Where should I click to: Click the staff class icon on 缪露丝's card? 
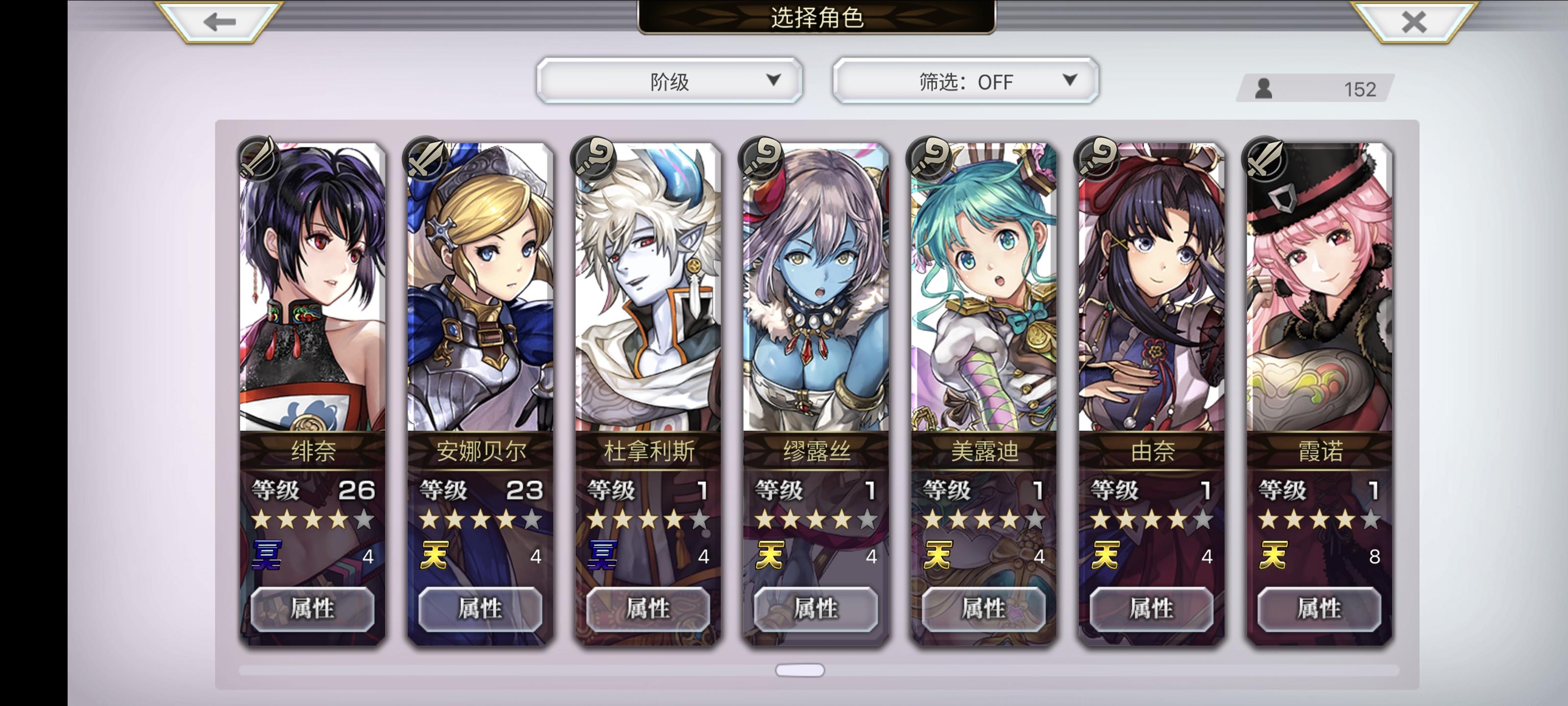point(762,159)
